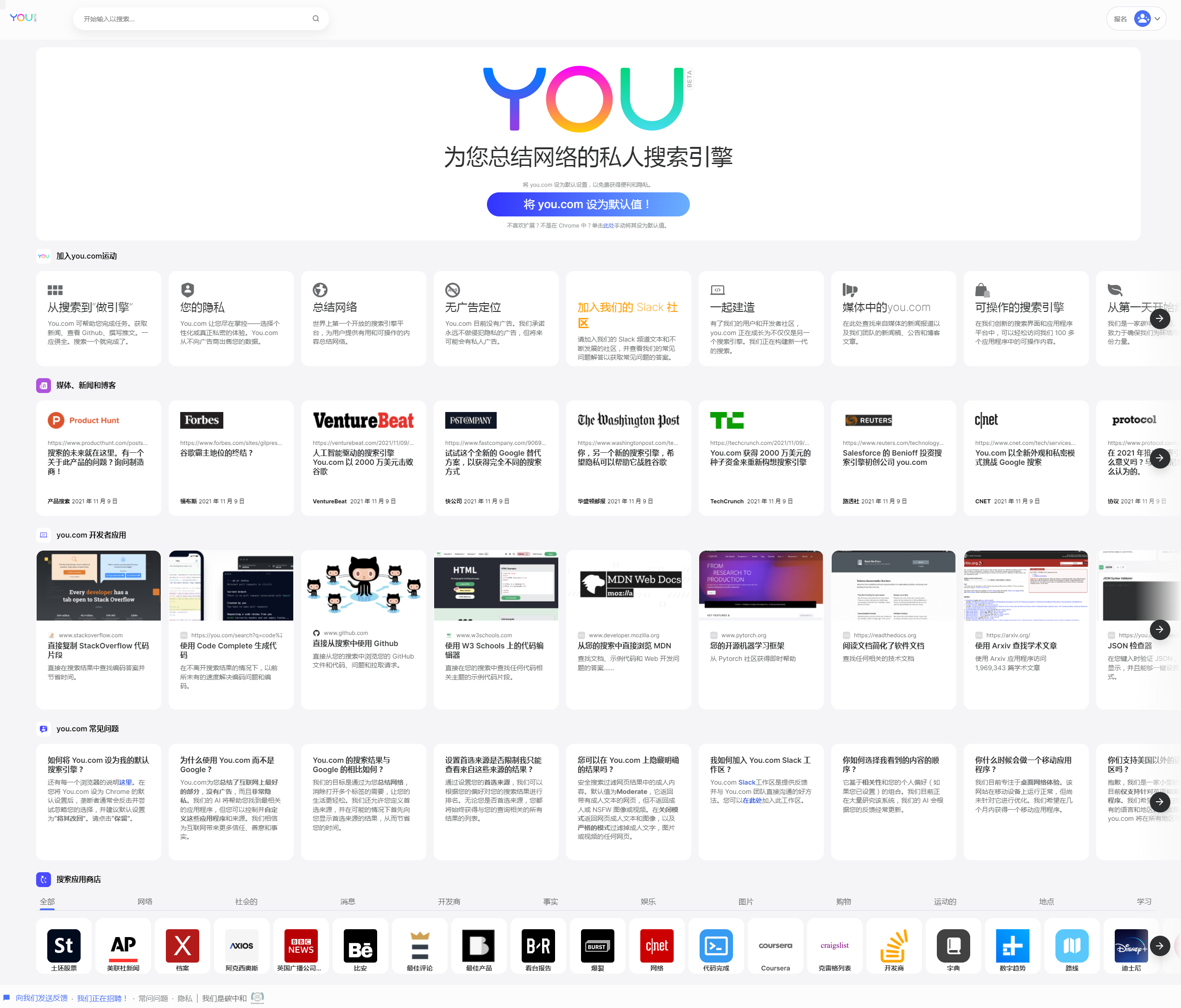The height and width of the screenshot is (1008, 1181).
Task: Open the Forbes 谷歌霸主地位的终结 article
Action: tap(231, 458)
